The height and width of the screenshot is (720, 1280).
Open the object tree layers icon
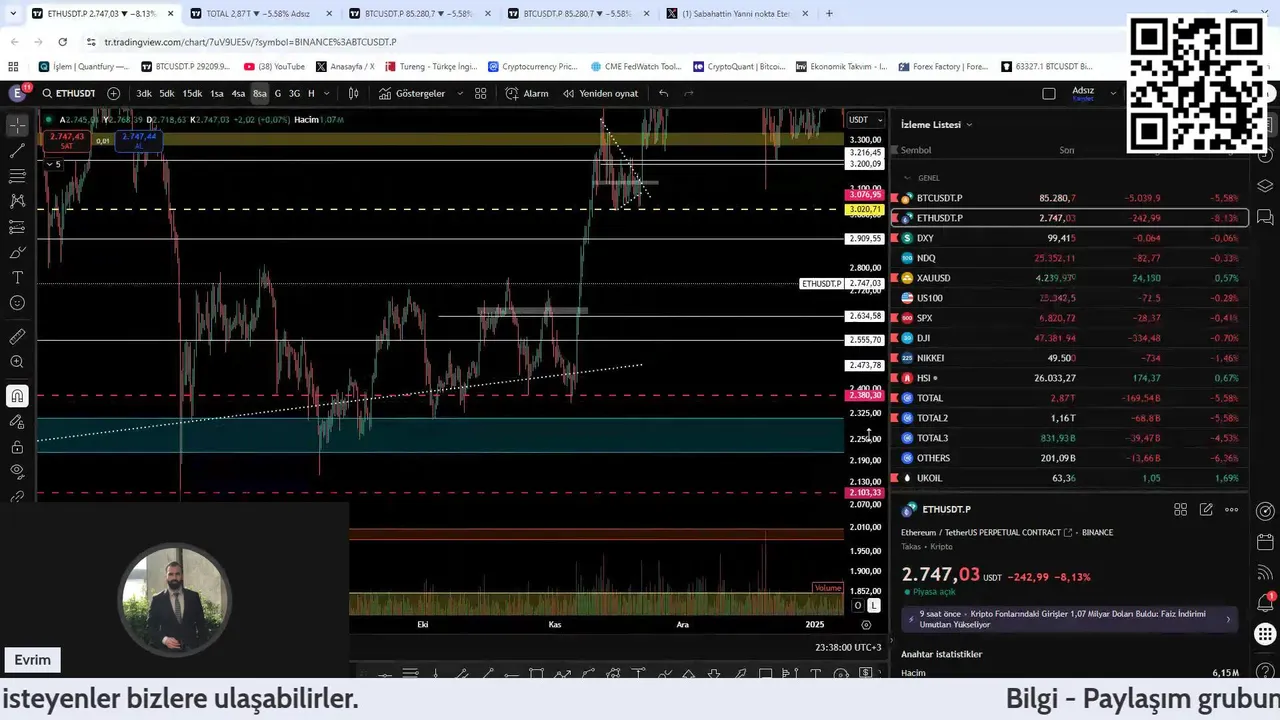(x=1265, y=186)
